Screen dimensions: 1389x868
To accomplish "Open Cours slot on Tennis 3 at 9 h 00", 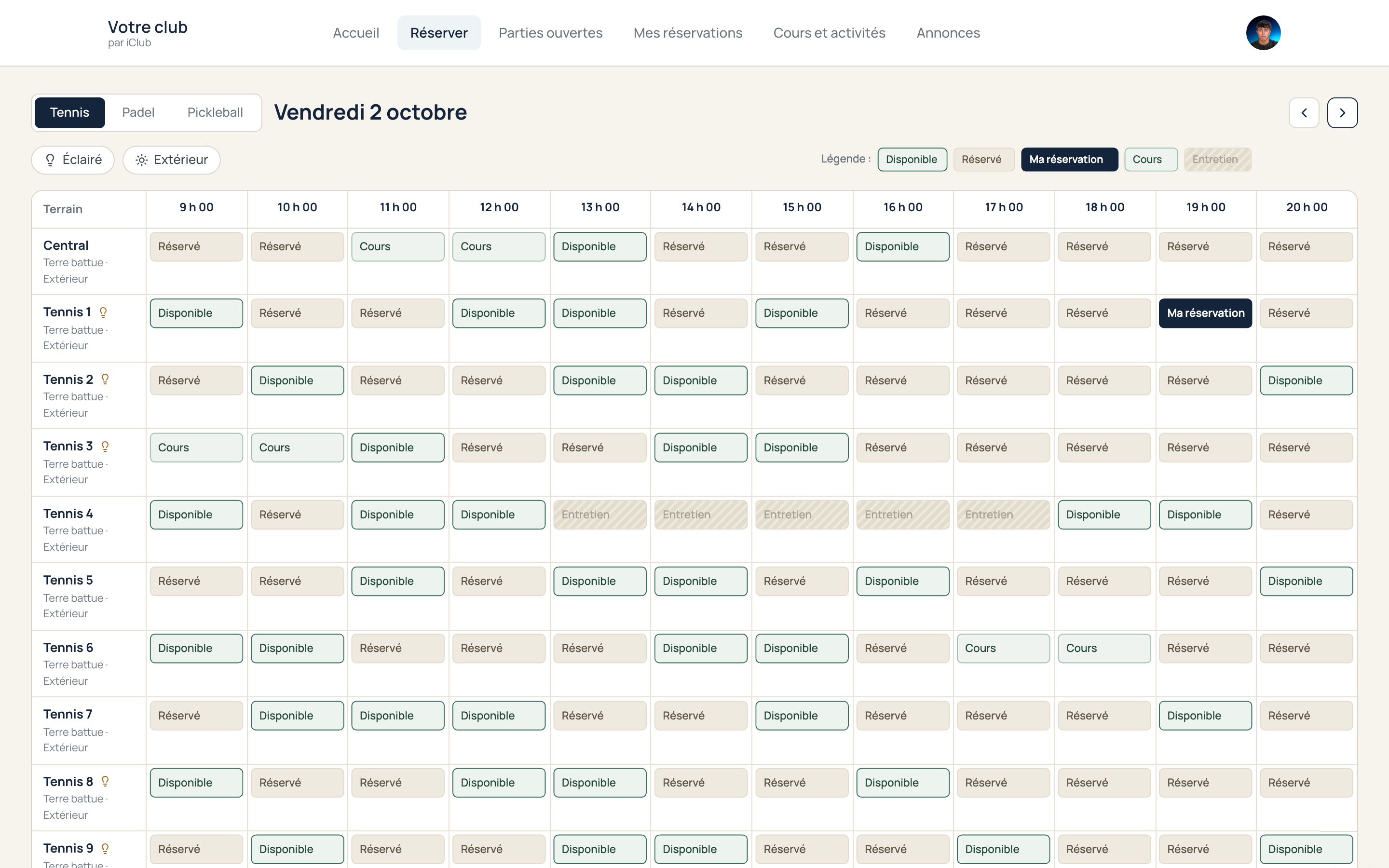I will click(196, 448).
